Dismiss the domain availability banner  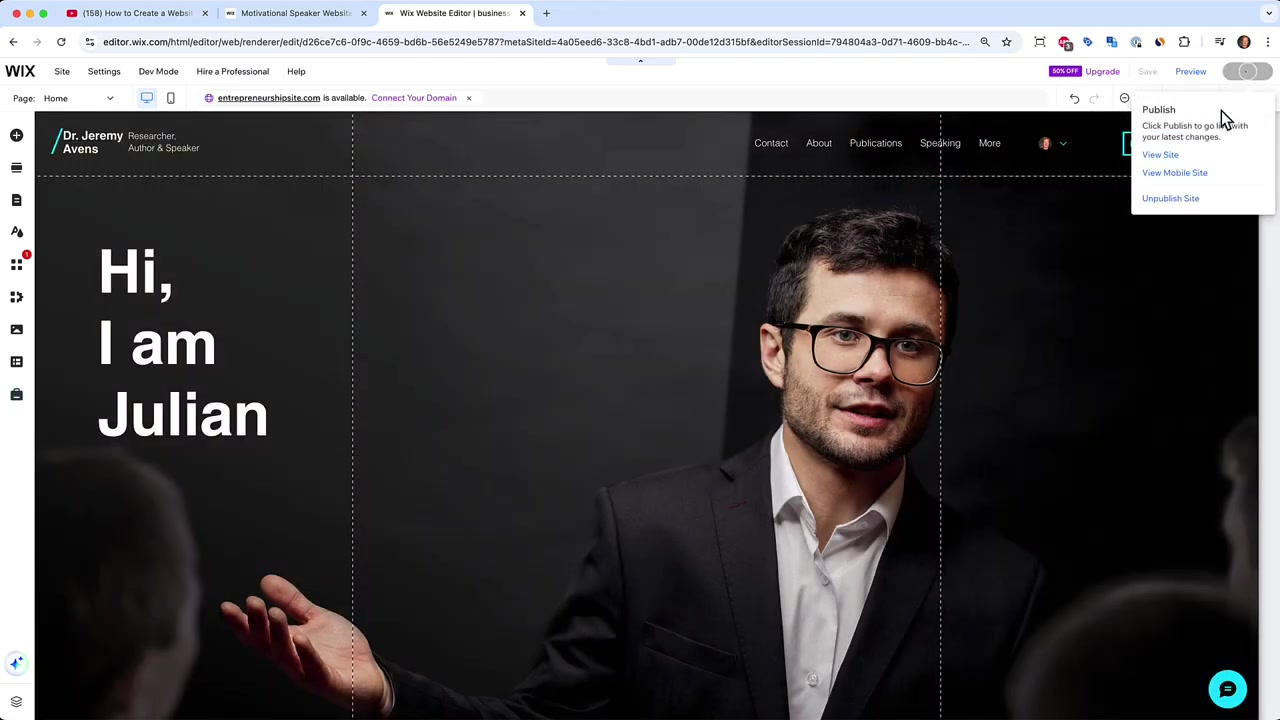tap(468, 98)
